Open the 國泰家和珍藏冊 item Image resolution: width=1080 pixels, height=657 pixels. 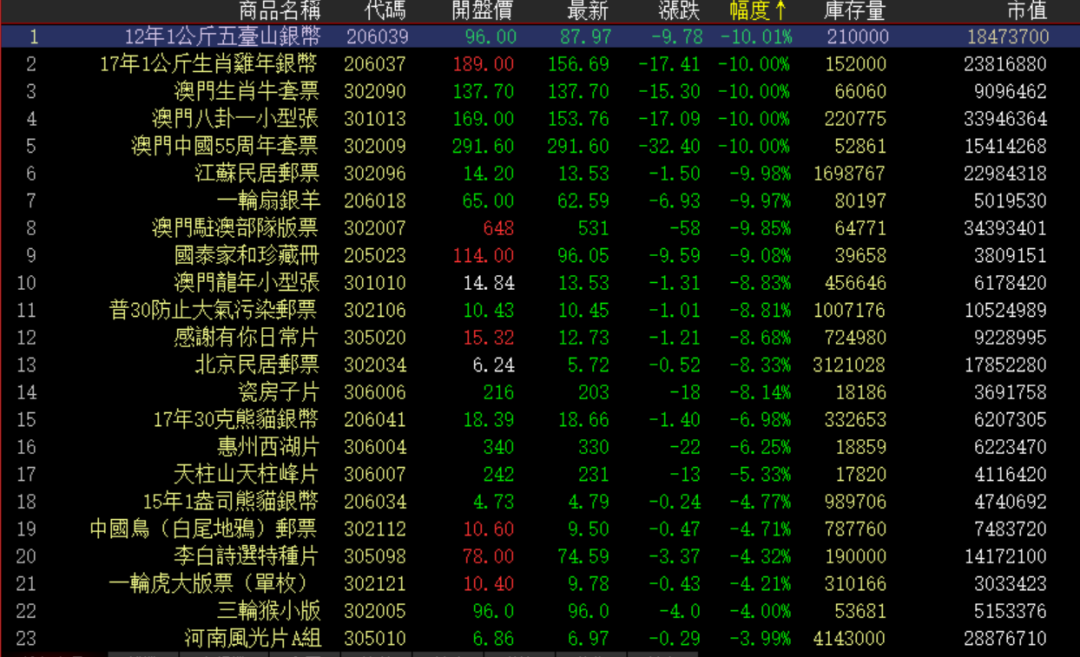[x=246, y=255]
